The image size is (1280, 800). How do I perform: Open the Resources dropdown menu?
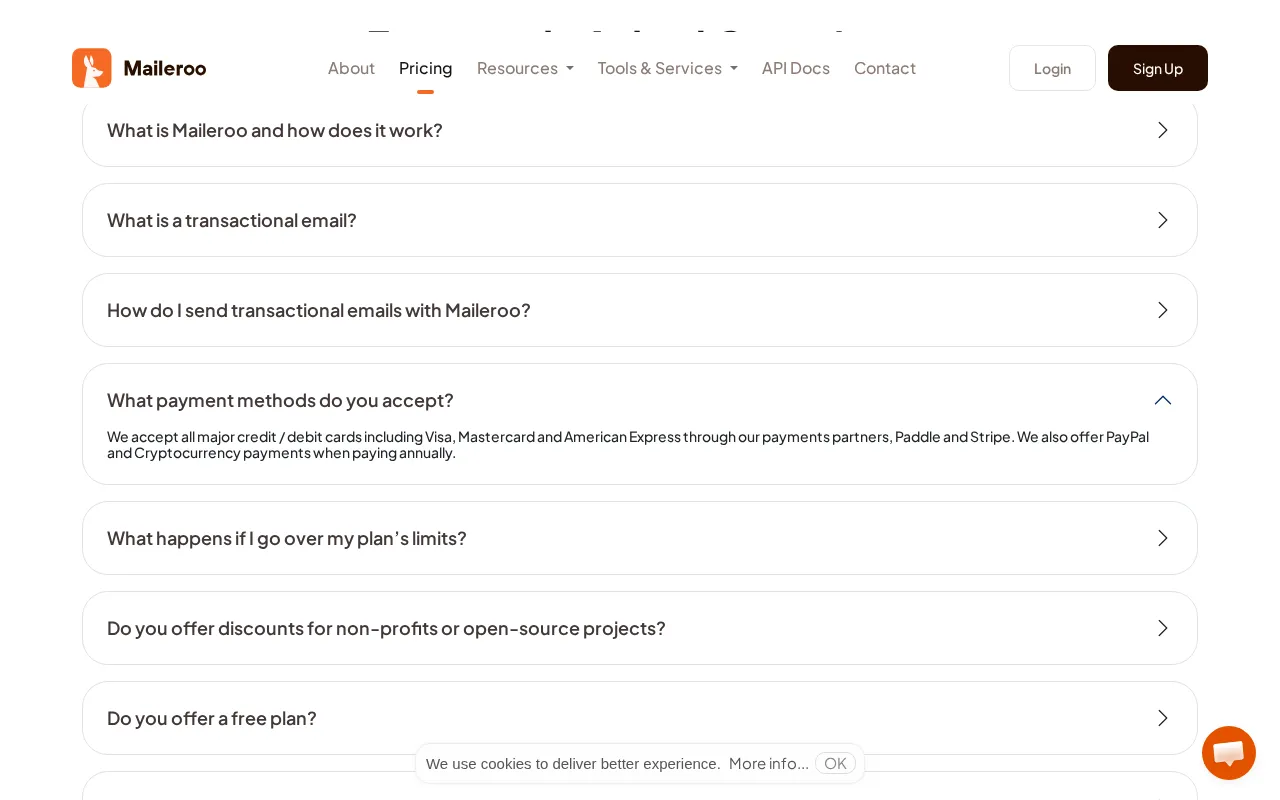[x=525, y=68]
